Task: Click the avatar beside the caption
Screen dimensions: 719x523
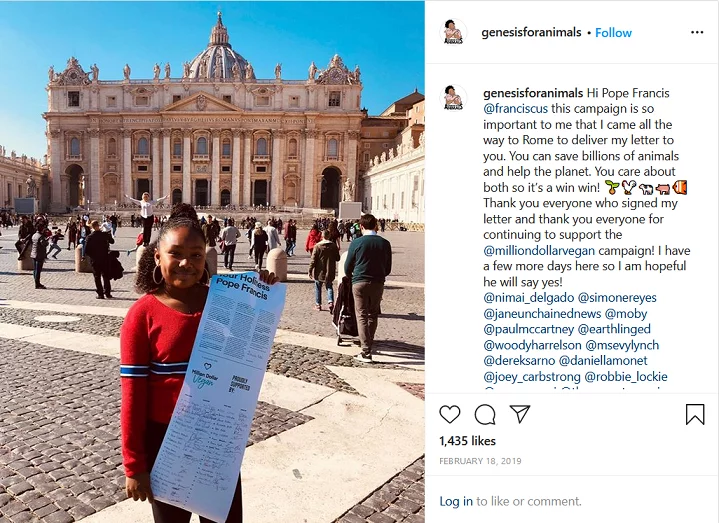Action: (453, 98)
